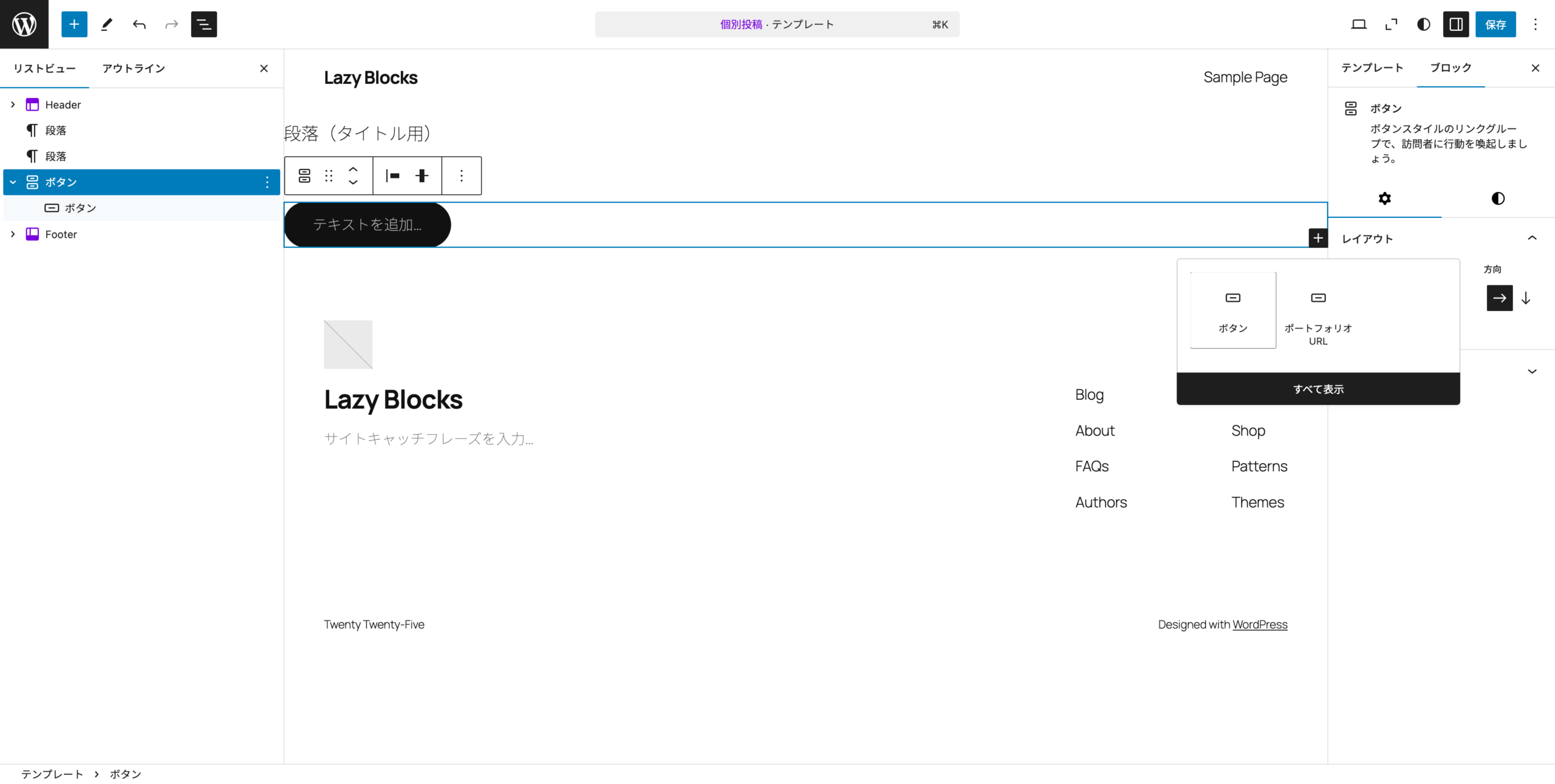This screenshot has height=784, width=1555.
Task: Select the settings gear tab in block inspector
Action: point(1384,199)
